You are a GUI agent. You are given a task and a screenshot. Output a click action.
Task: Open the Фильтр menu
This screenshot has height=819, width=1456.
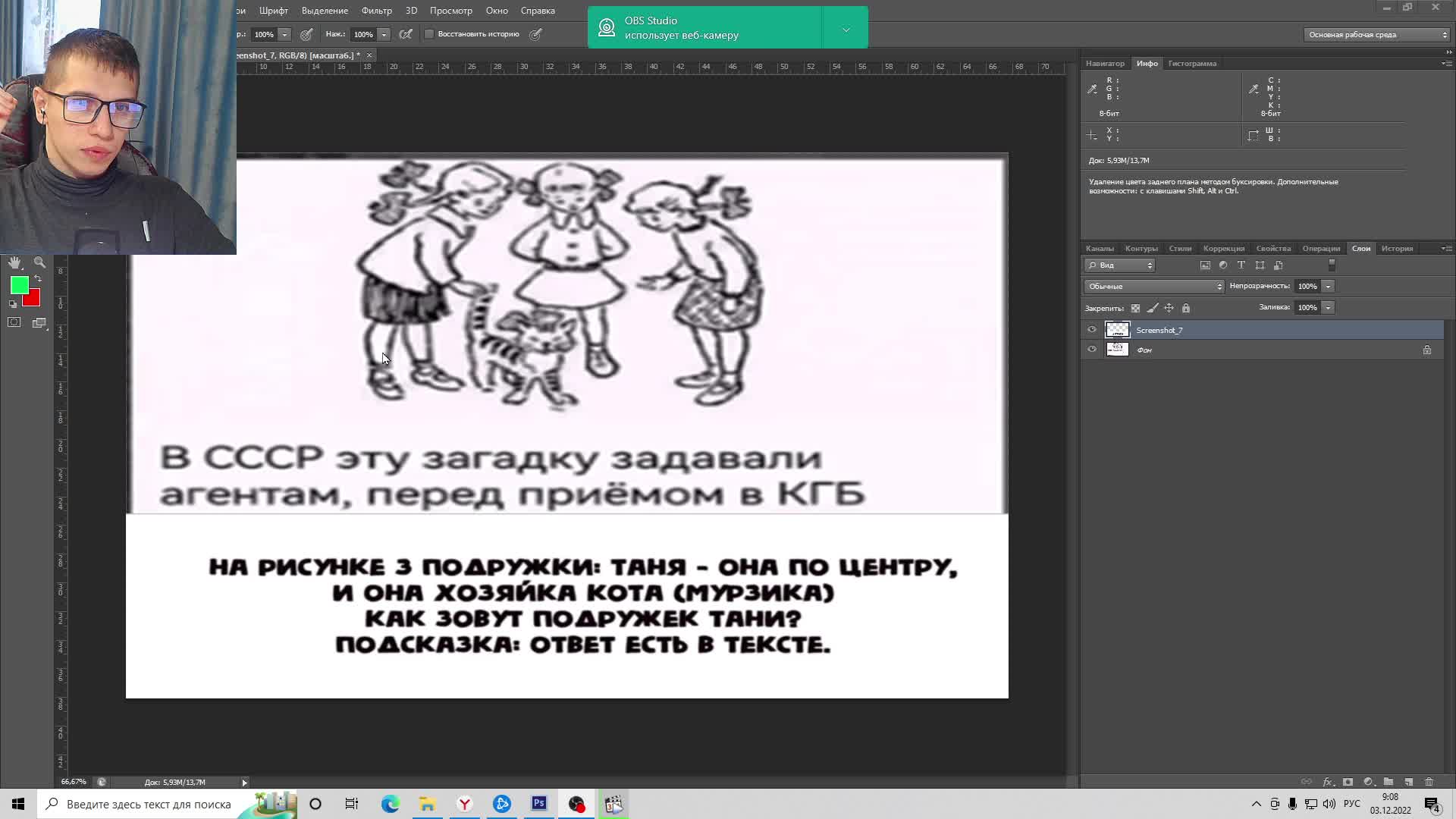click(375, 11)
